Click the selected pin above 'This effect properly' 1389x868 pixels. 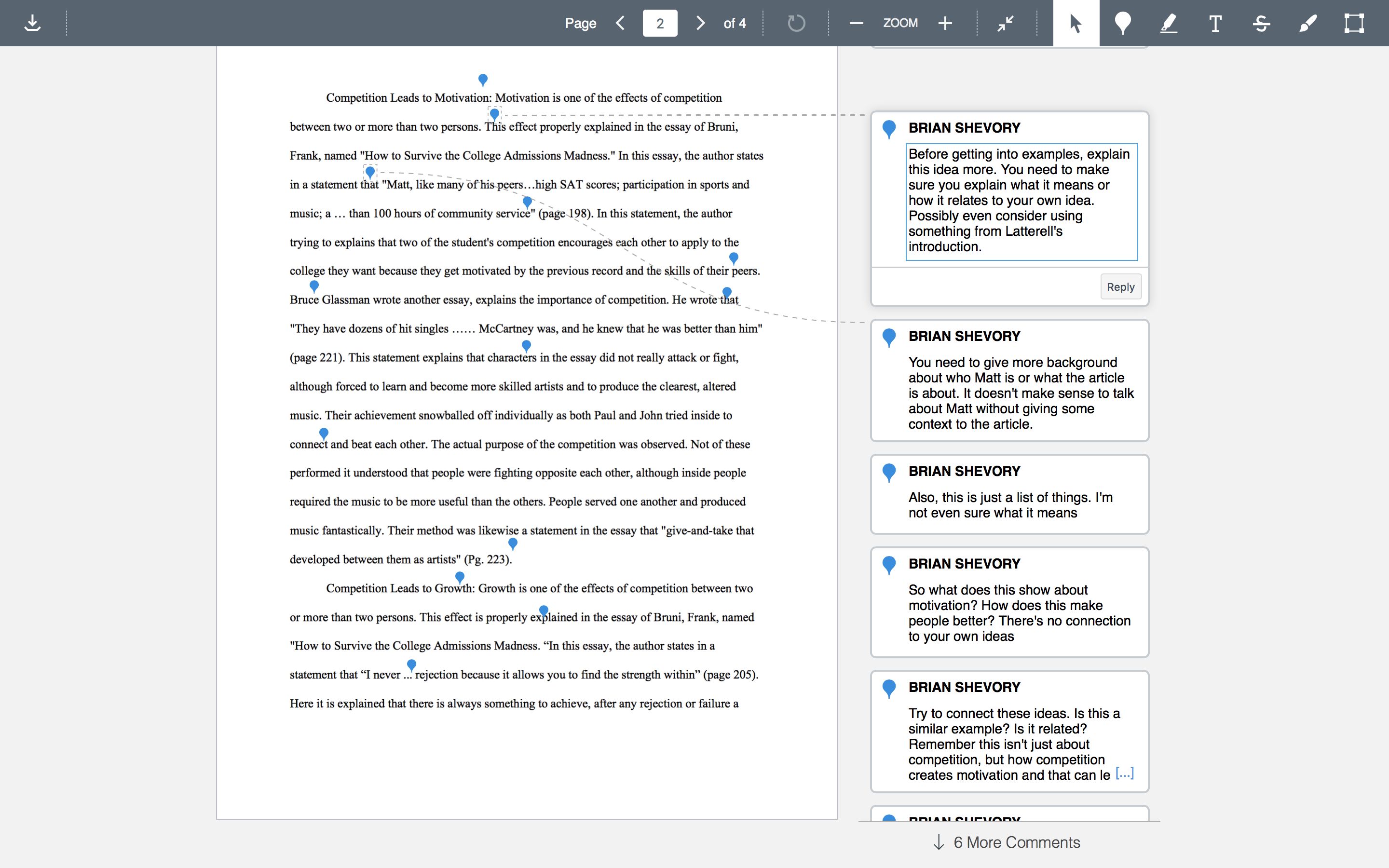(x=494, y=114)
